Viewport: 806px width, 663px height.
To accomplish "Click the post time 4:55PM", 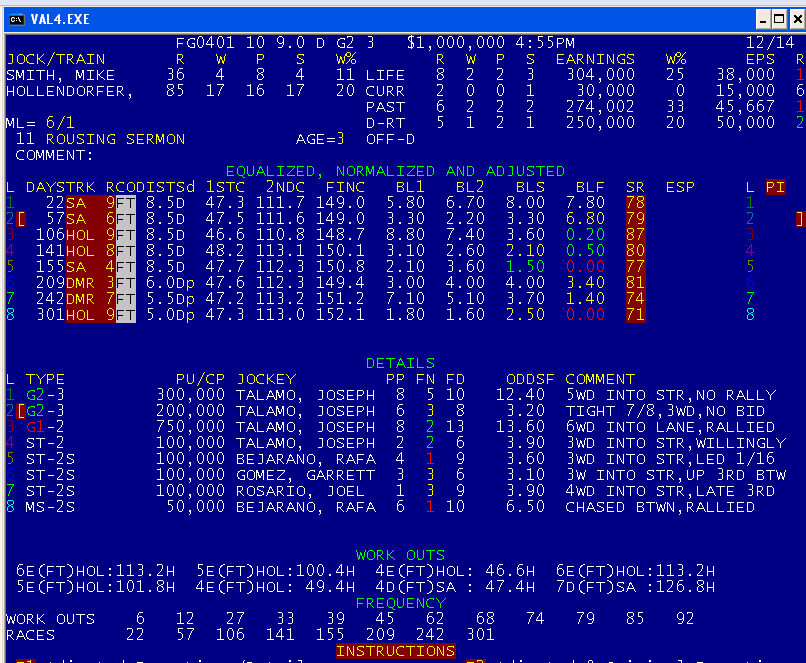I will (545, 43).
